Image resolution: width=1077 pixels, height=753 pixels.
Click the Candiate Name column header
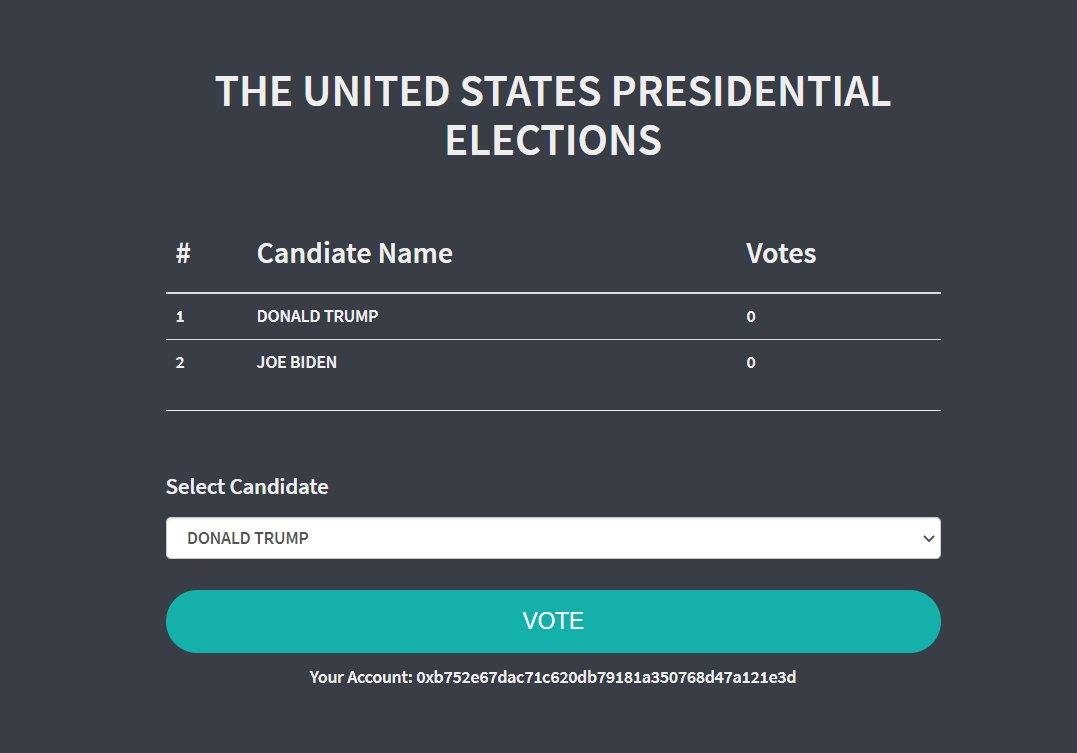click(x=354, y=253)
